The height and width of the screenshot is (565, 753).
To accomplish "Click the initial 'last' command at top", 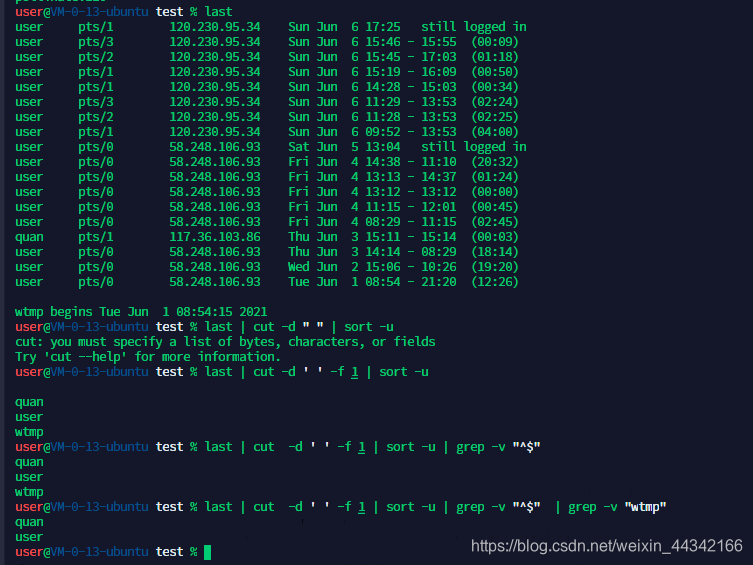I will (219, 12).
